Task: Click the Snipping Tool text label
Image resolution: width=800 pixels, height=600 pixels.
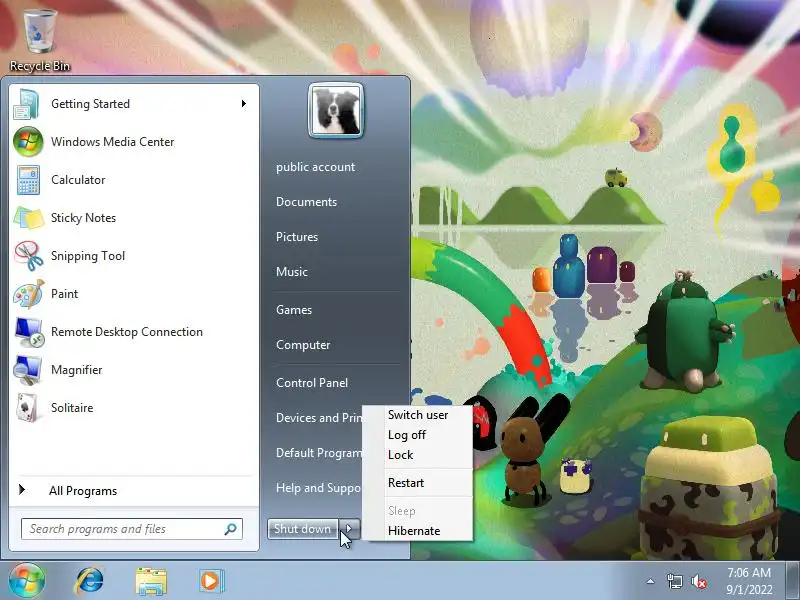Action: tap(88, 256)
